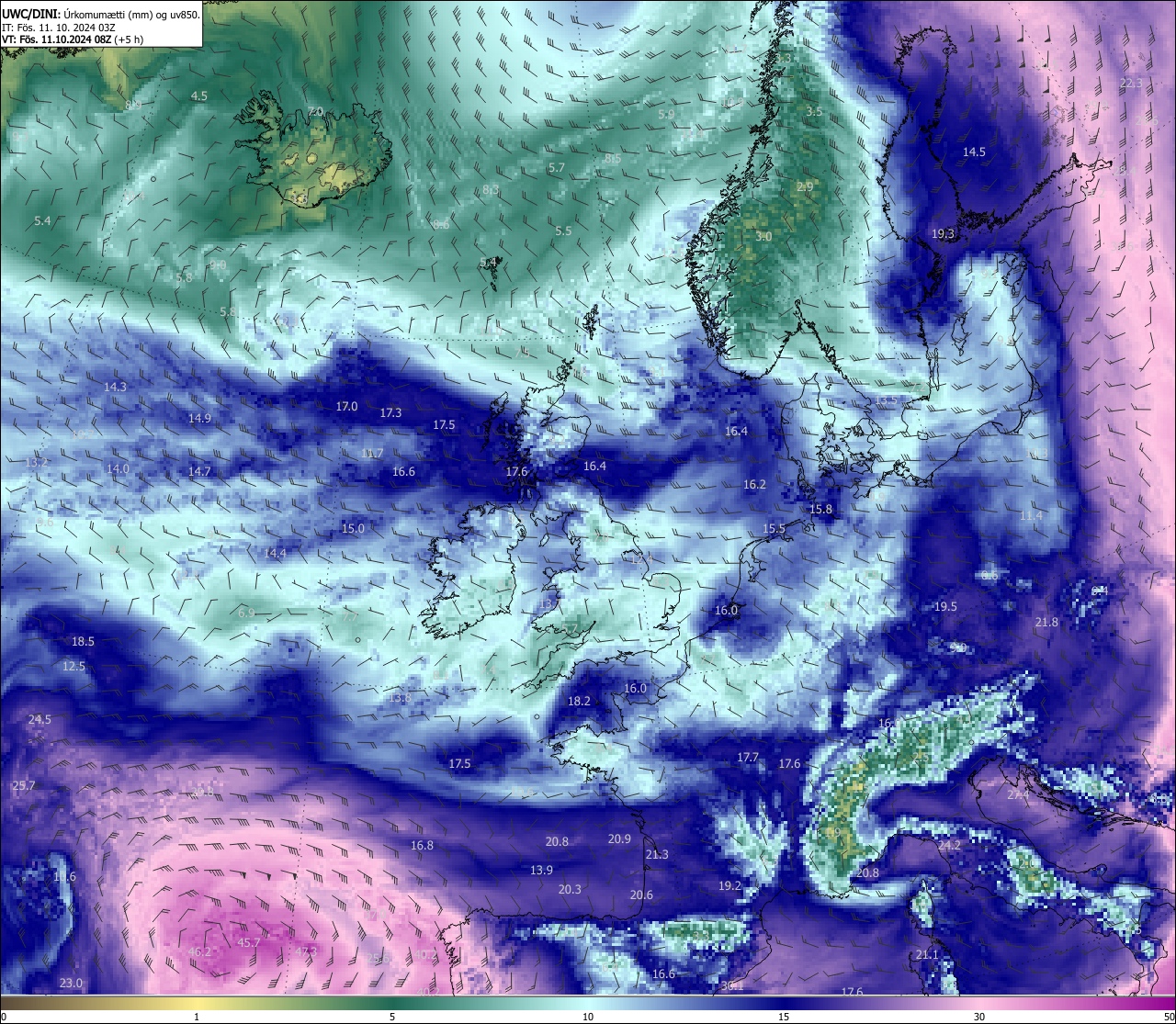Screen dimensions: 1176x1024
Task: Click the 2.0 value over Iceland
Action: click(x=315, y=111)
